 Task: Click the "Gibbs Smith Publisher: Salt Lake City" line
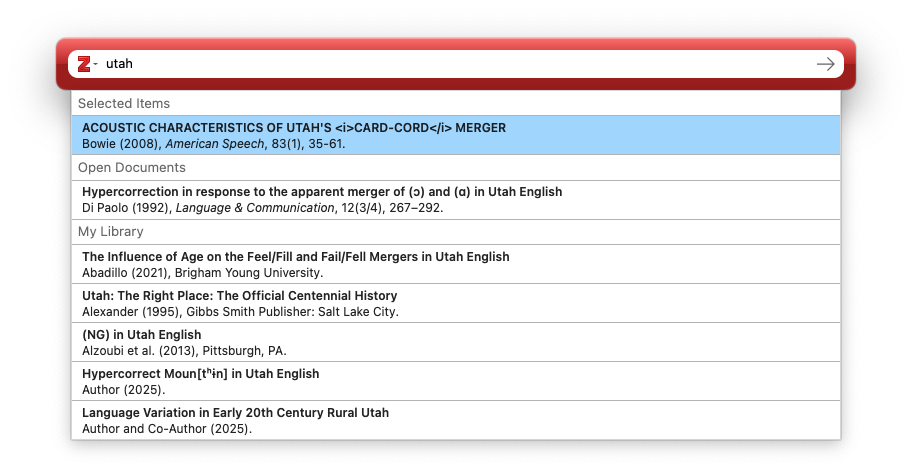292,312
